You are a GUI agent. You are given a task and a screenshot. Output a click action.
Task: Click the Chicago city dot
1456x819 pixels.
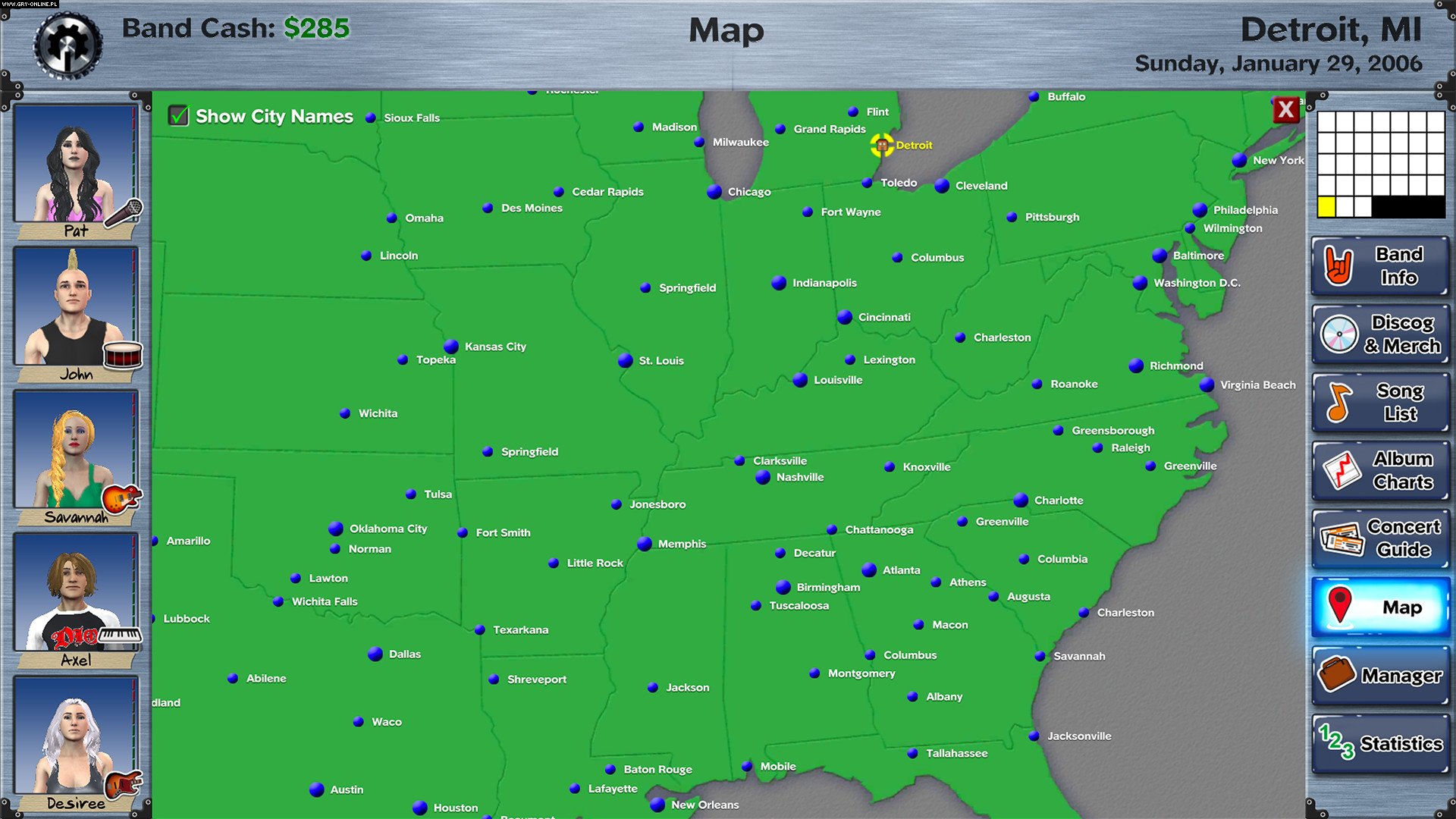(714, 192)
